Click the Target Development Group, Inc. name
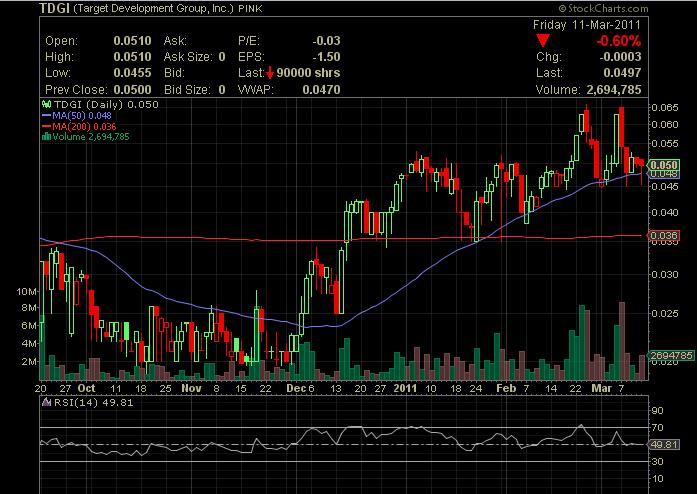The height and width of the screenshot is (494, 697). click(153, 8)
